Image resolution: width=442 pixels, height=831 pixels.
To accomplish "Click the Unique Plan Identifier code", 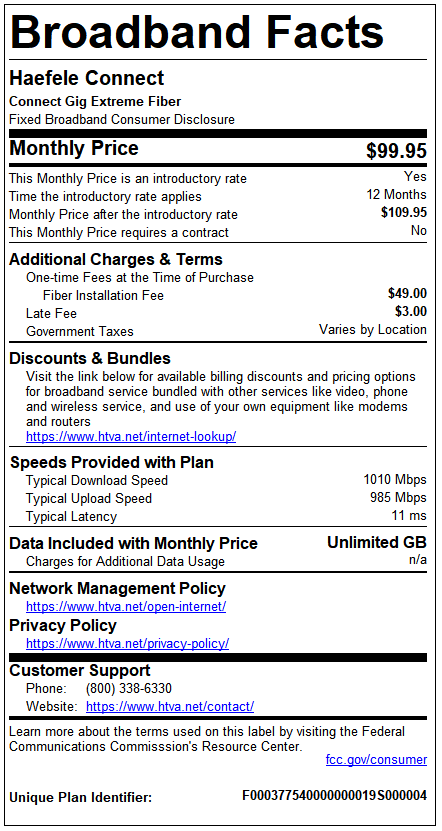I will (x=334, y=796).
